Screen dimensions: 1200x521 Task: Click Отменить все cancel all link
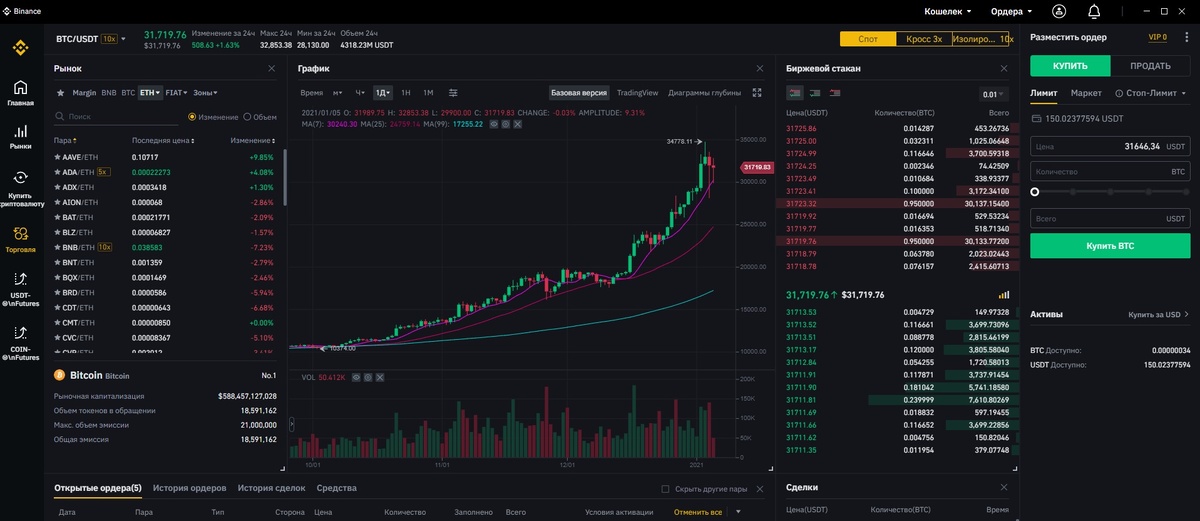[698, 511]
